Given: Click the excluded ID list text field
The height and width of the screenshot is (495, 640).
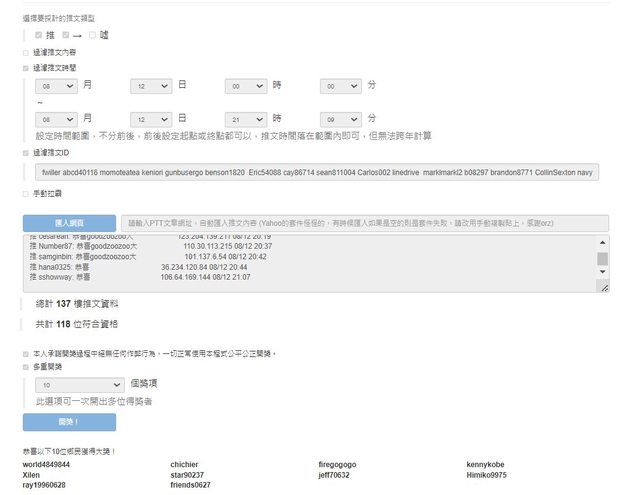Looking at the screenshot, I should (316, 173).
